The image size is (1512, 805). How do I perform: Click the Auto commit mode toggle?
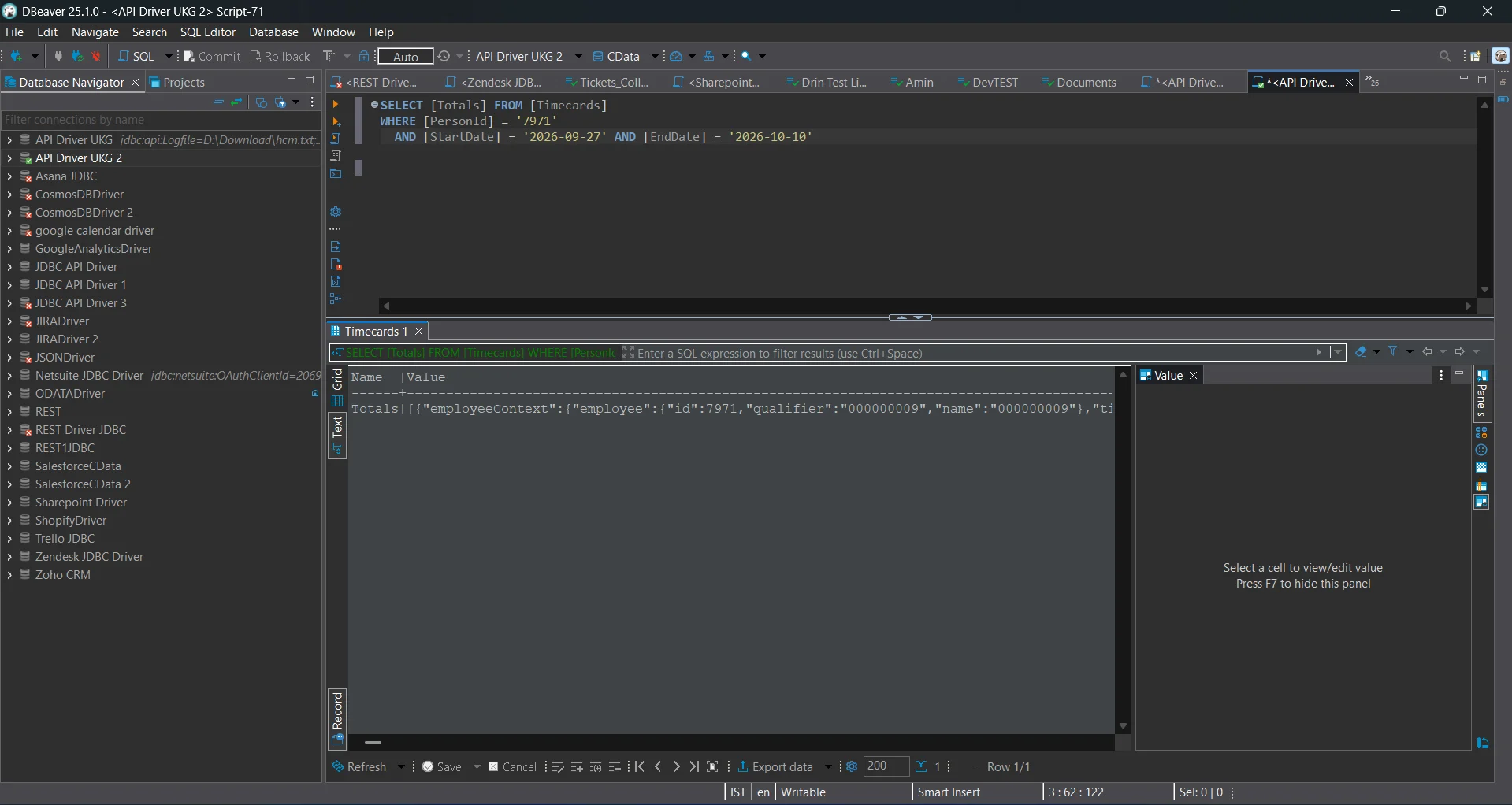point(406,56)
